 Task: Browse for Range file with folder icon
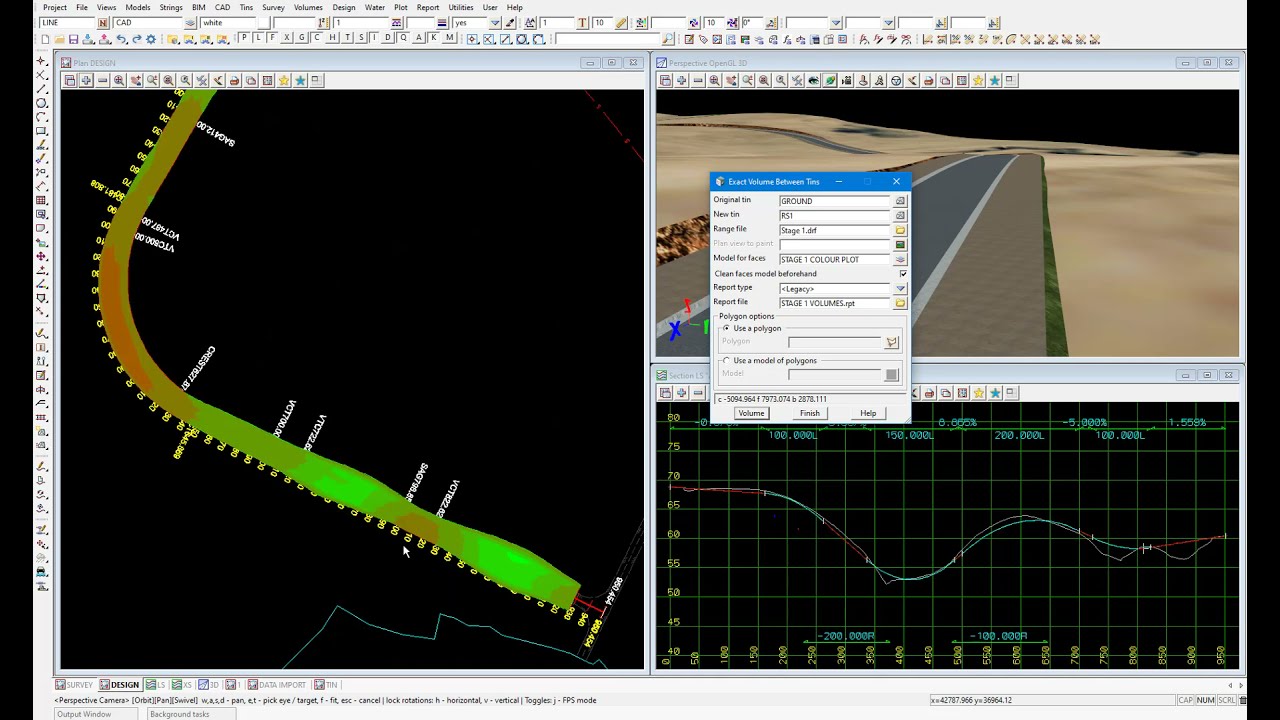[900, 230]
